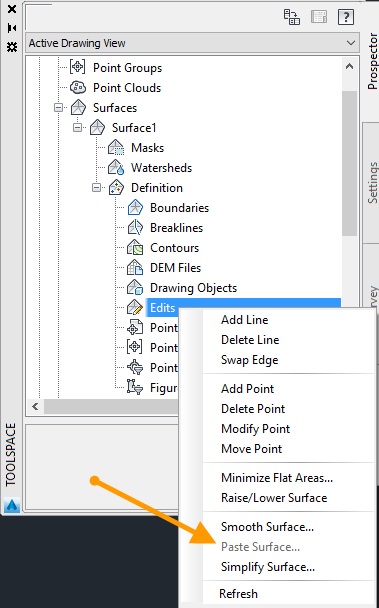The image size is (379, 608).
Task: Select Raise/Lower Surface entry
Action: (274, 498)
